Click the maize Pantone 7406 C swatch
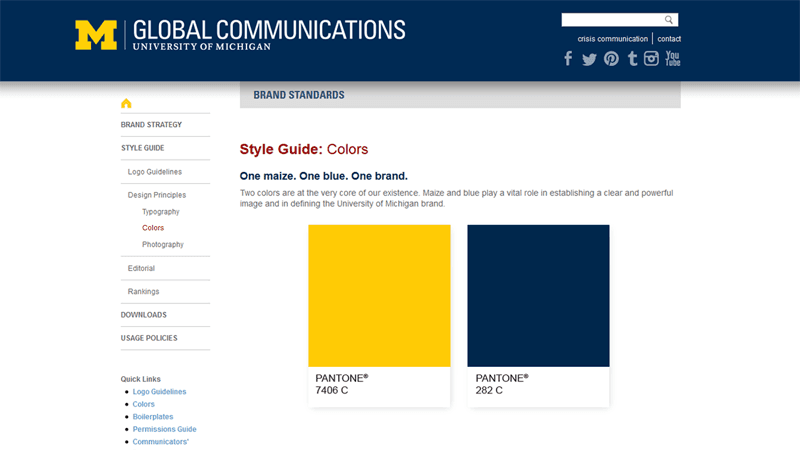The width and height of the screenshot is (800, 450). click(x=379, y=296)
